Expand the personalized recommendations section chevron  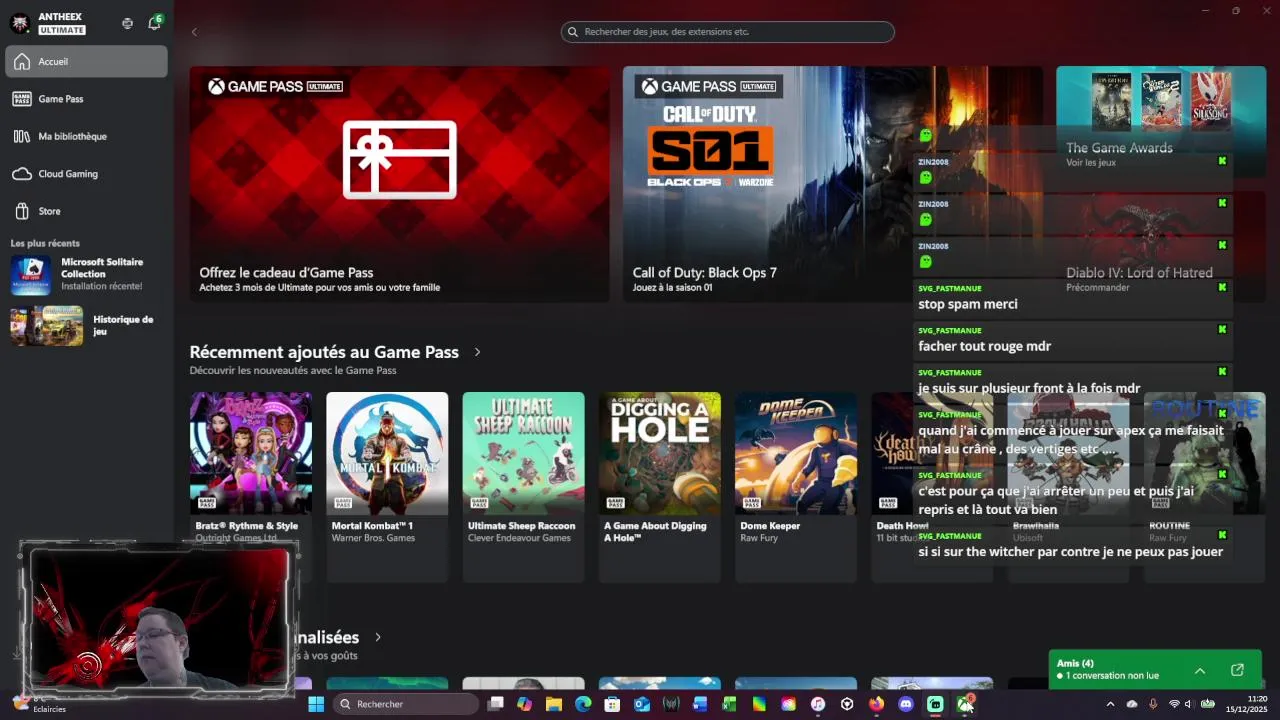tap(378, 637)
